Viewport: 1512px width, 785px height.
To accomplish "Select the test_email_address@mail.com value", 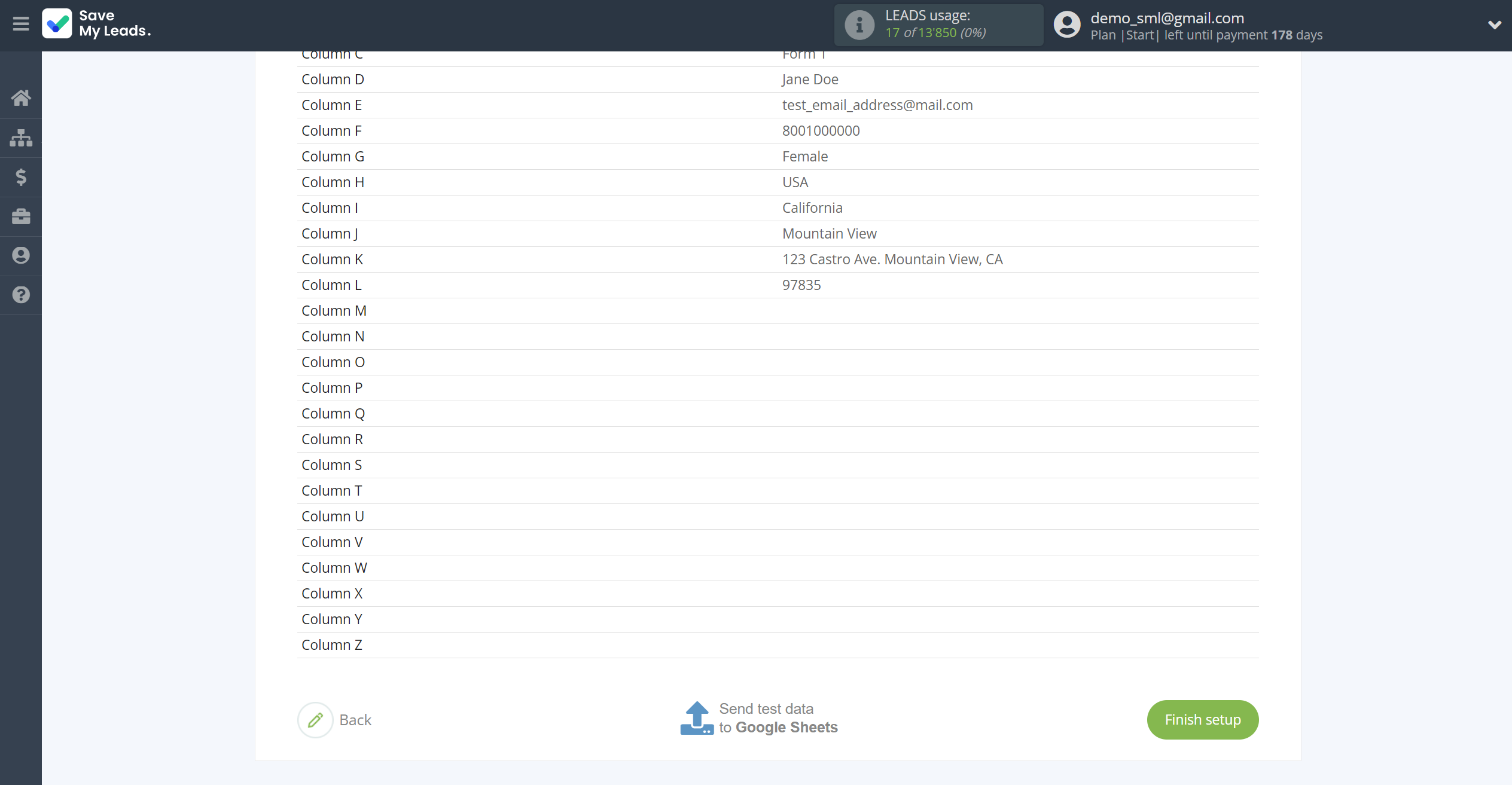I will point(877,105).
